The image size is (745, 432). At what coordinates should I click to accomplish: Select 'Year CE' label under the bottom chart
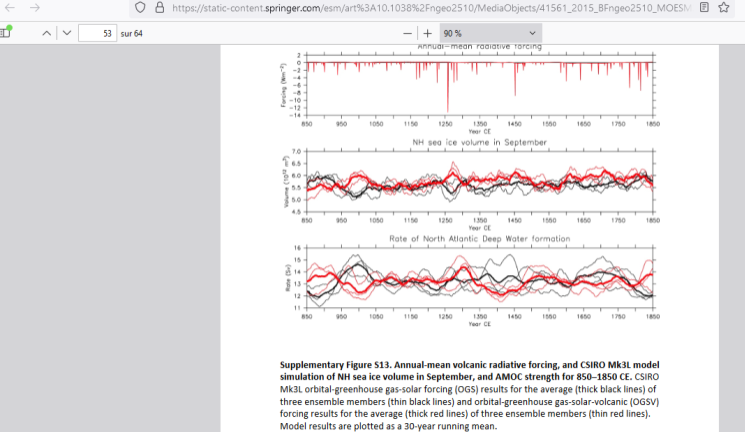click(x=479, y=324)
